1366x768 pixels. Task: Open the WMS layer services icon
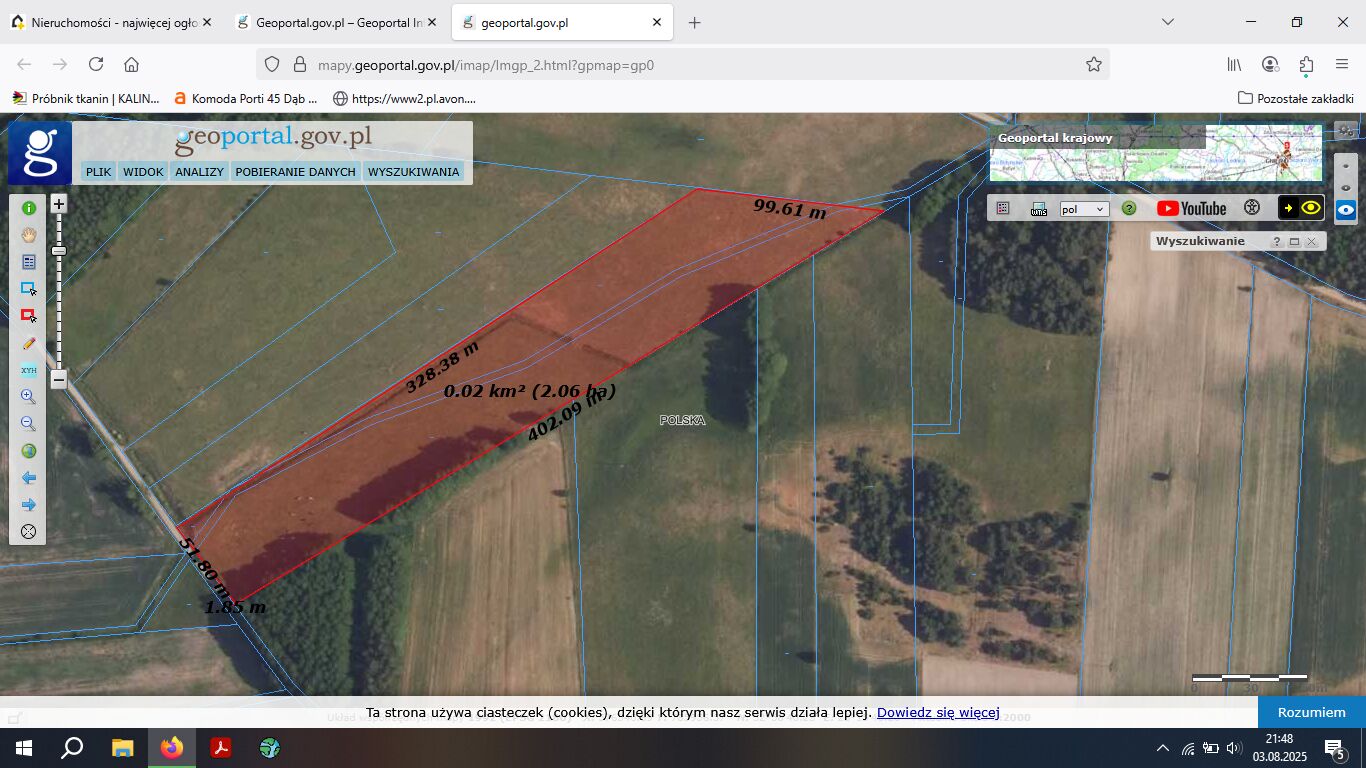1039,208
